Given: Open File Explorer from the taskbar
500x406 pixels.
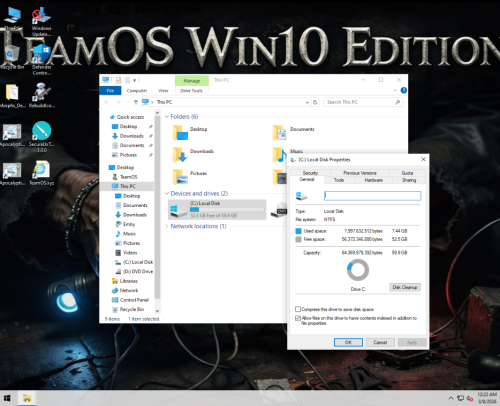Looking at the screenshot, I should (x=27, y=398).
